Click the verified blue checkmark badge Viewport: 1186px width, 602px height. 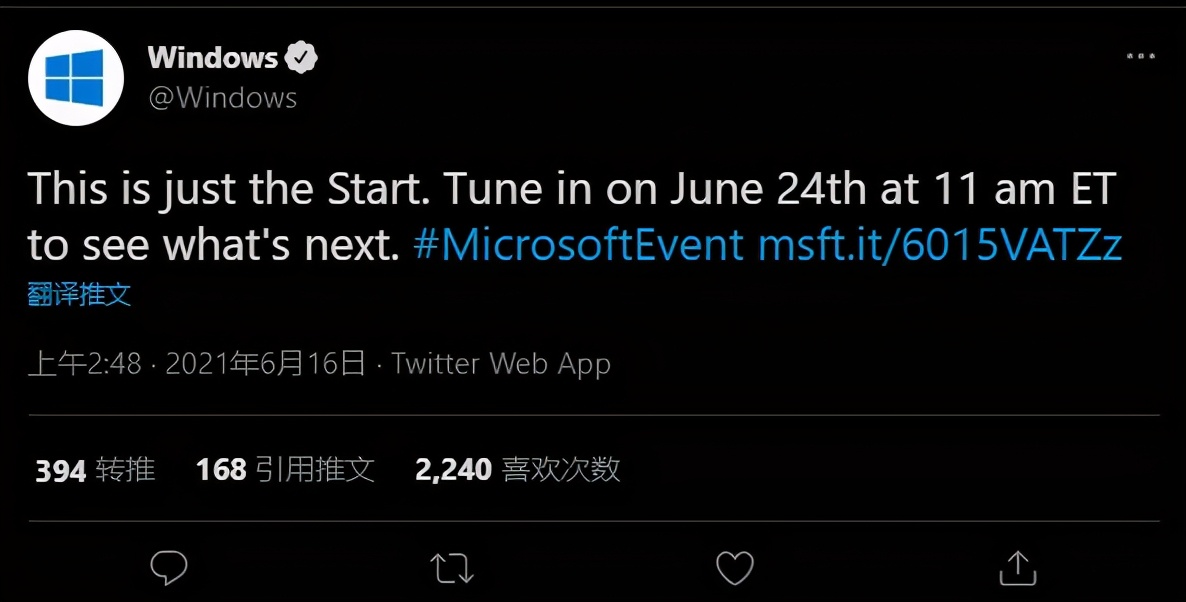[303, 57]
